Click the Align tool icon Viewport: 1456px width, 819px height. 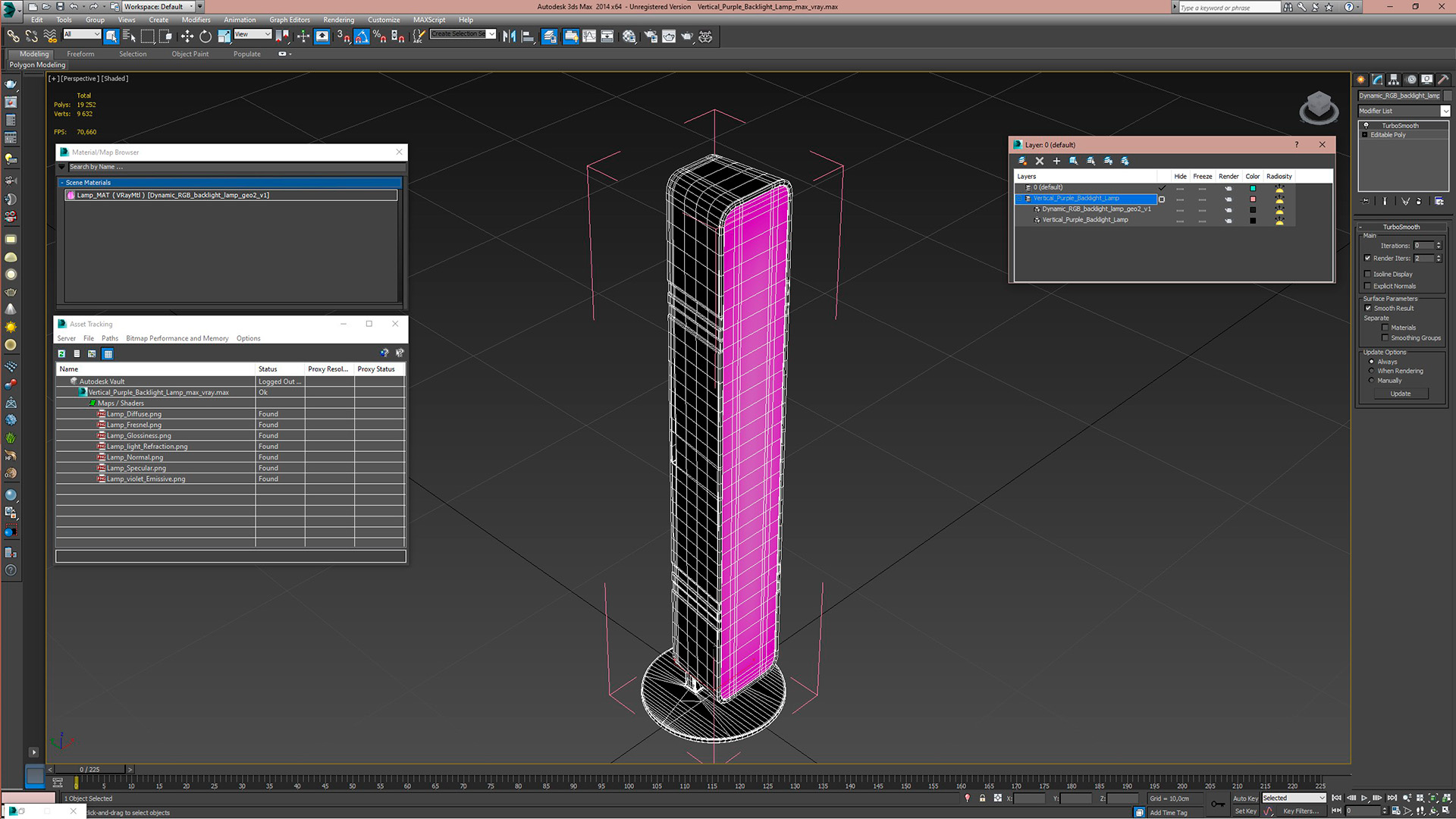[528, 36]
